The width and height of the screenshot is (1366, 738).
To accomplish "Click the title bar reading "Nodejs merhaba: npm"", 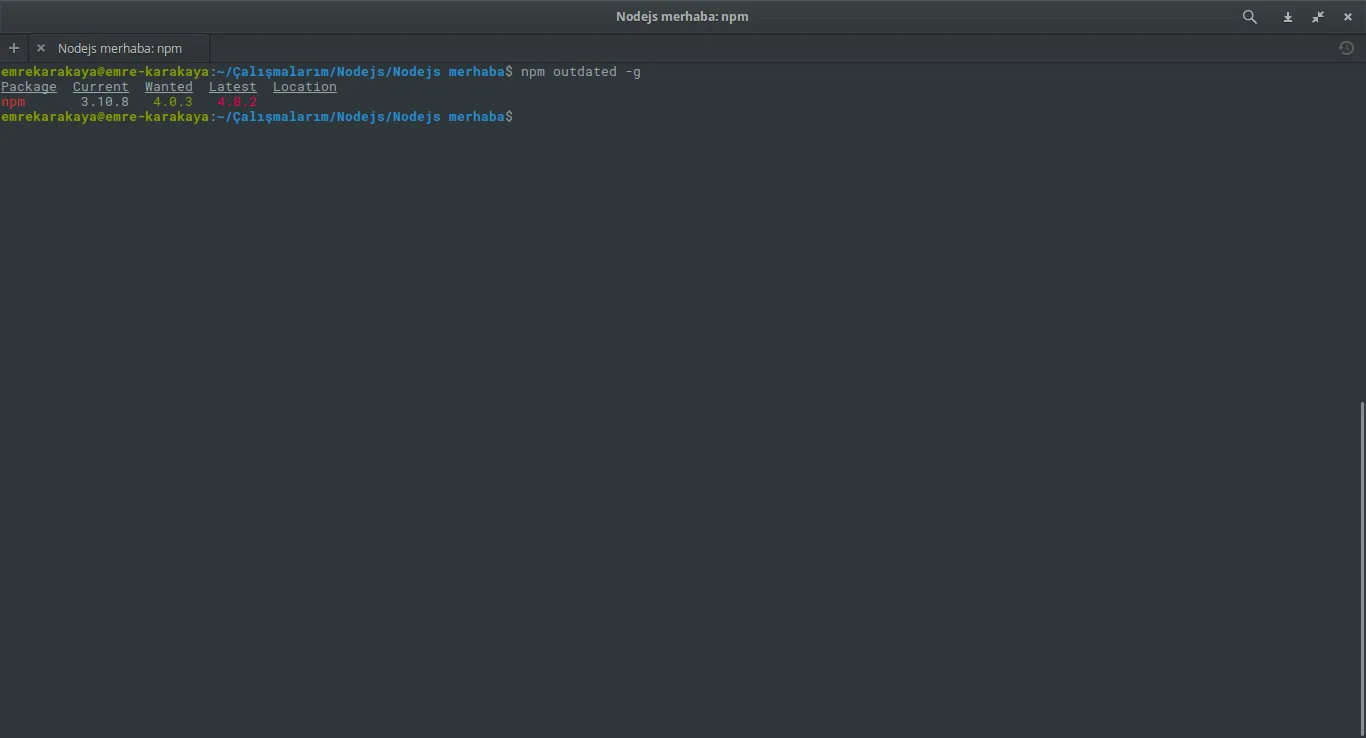I will click(x=682, y=16).
